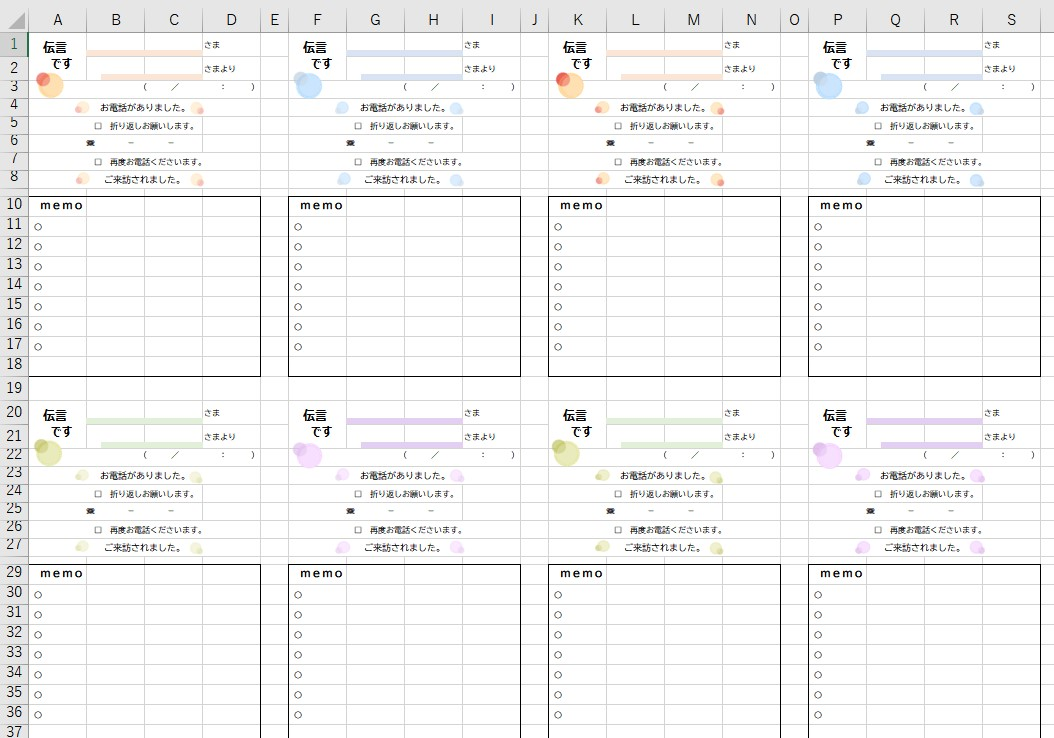Select row 36 header

click(14, 712)
